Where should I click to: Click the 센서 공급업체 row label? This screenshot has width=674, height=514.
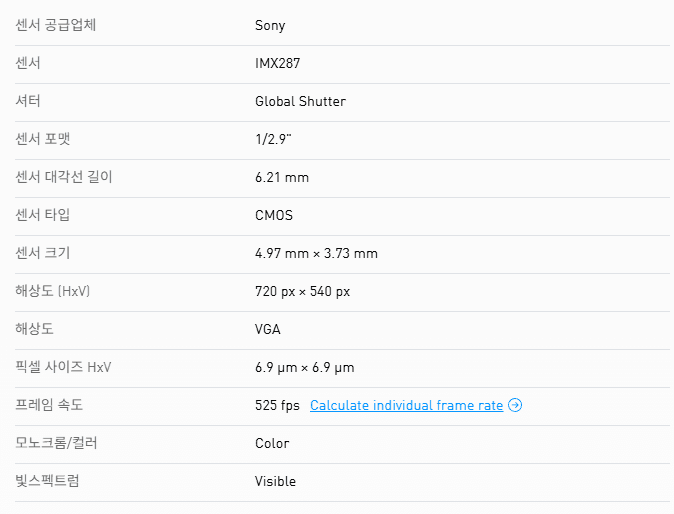(x=56, y=25)
